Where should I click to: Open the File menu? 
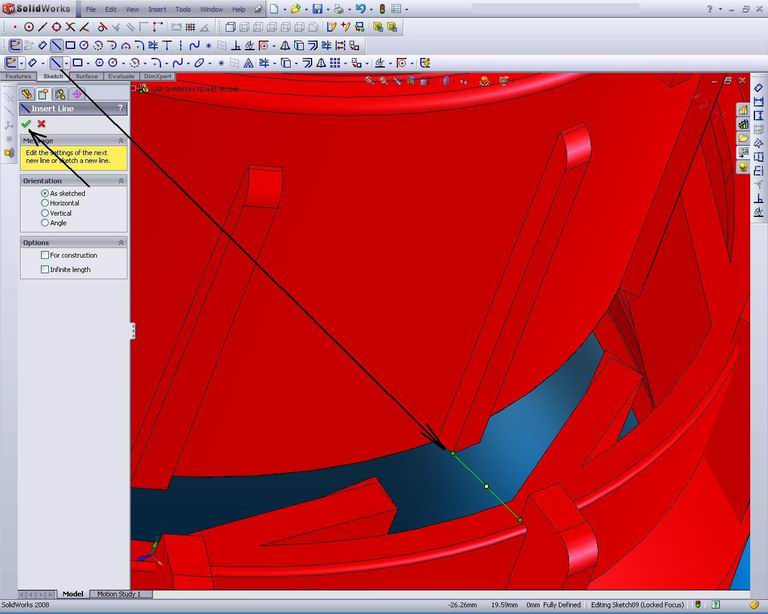91,9
